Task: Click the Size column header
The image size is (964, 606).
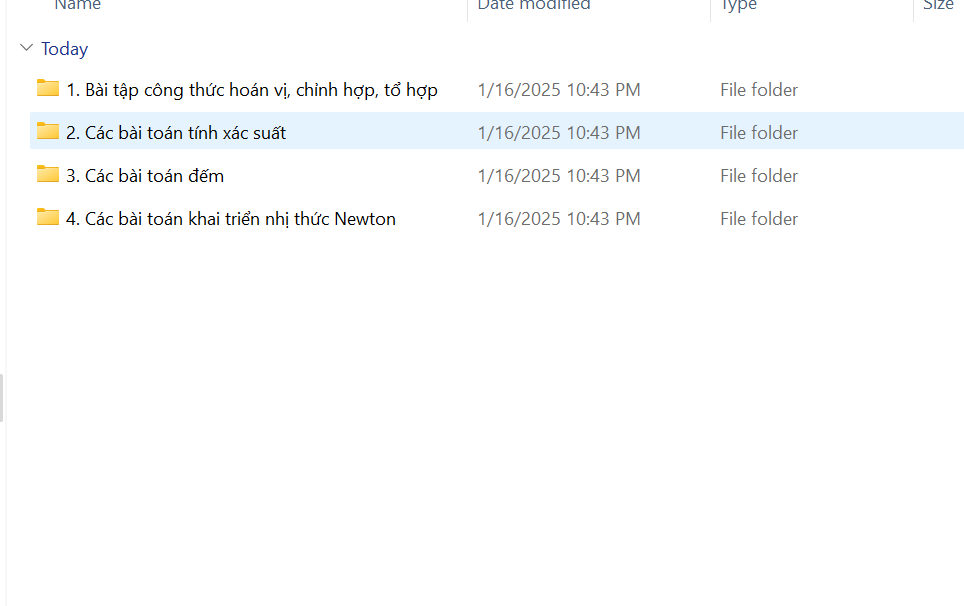Action: [x=938, y=6]
